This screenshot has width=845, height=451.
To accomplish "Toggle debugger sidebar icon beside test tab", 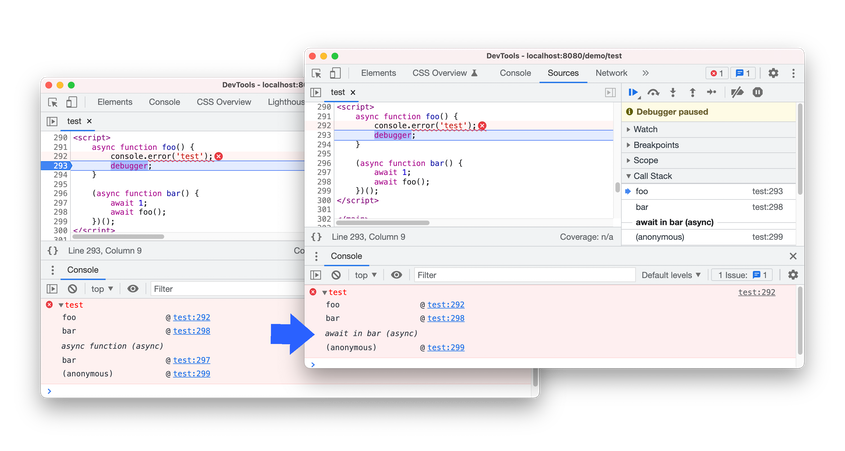I will pyautogui.click(x=610, y=93).
